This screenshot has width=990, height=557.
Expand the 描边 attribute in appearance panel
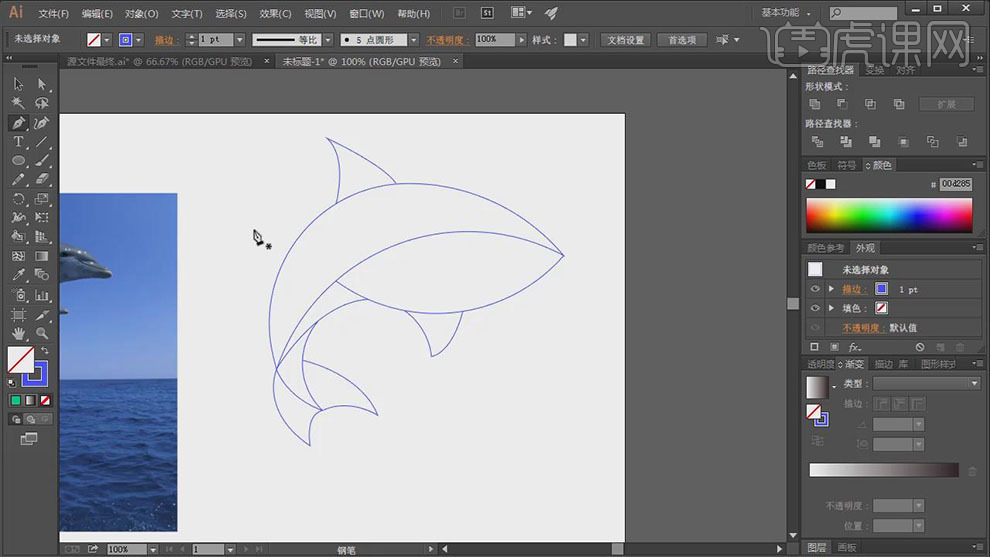pos(831,289)
